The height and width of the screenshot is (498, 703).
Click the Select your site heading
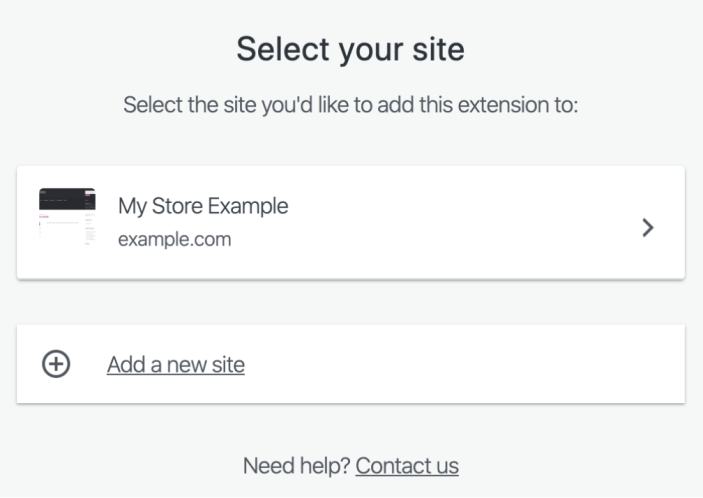click(350, 49)
